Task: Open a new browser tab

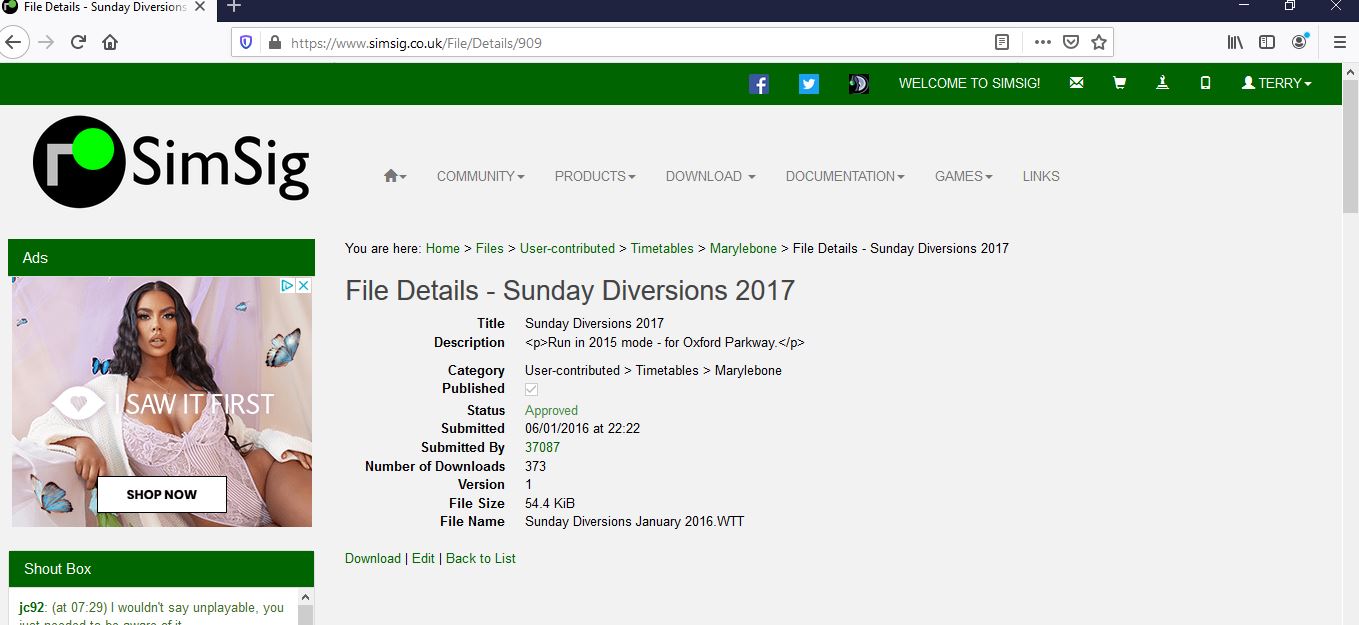Action: coord(234,7)
